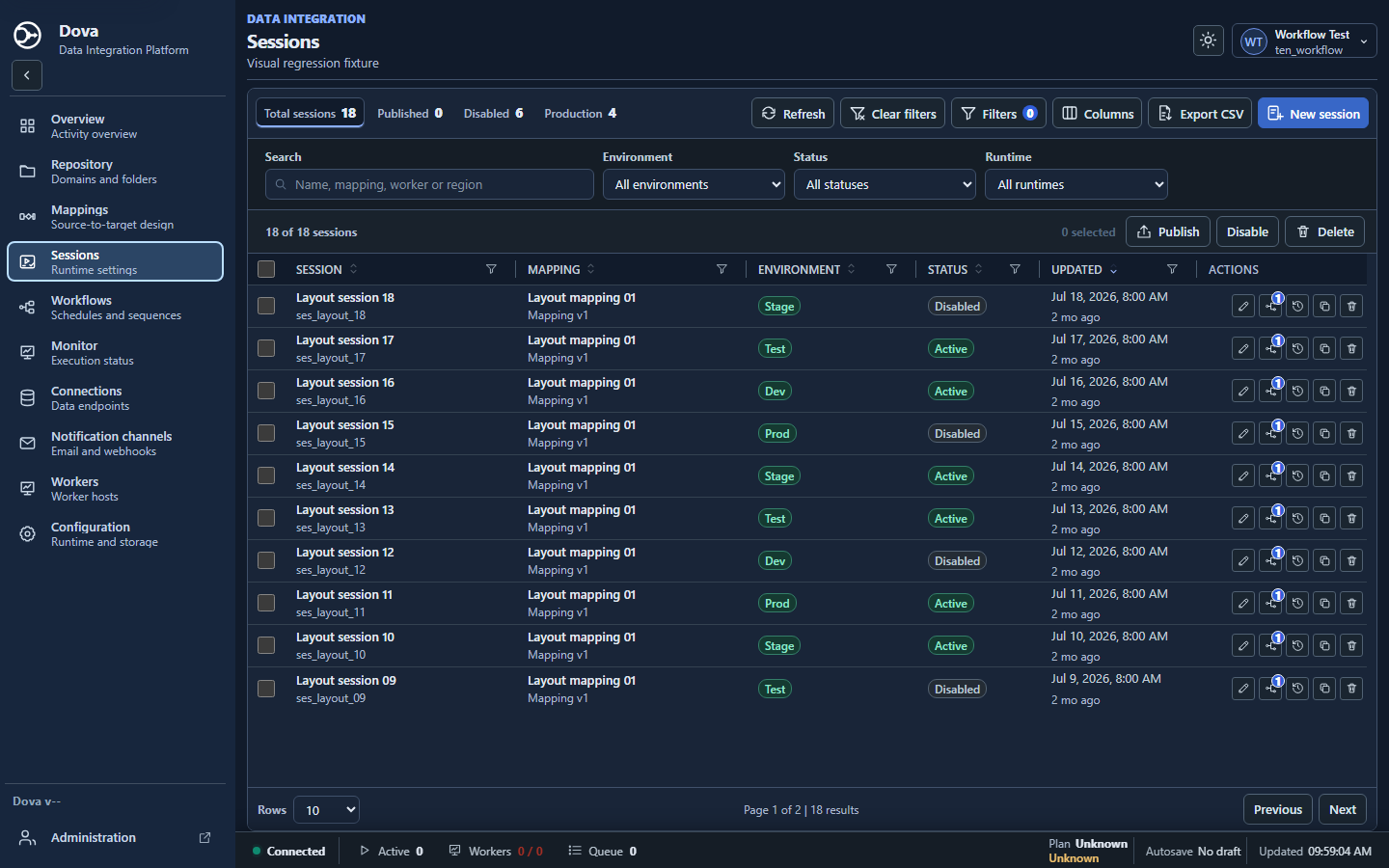Screen dimensions: 1389x868
Task: Open Status column filter funnel
Action: pos(1015,270)
